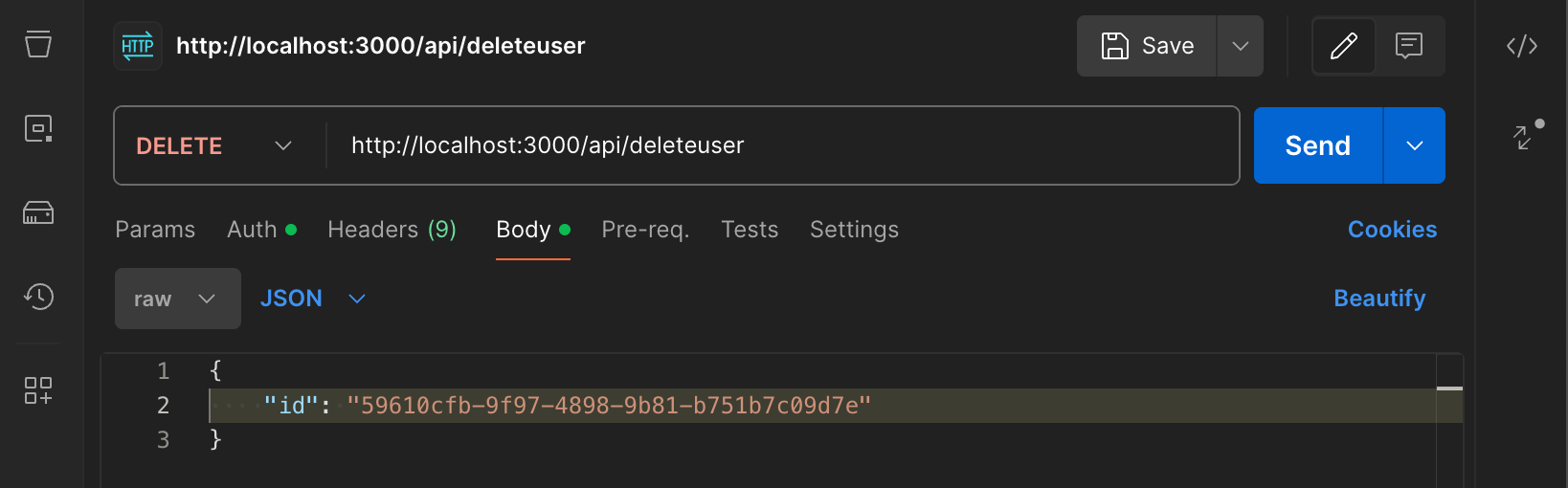Switch to the Auth tab
1568x488 pixels.
point(261,230)
